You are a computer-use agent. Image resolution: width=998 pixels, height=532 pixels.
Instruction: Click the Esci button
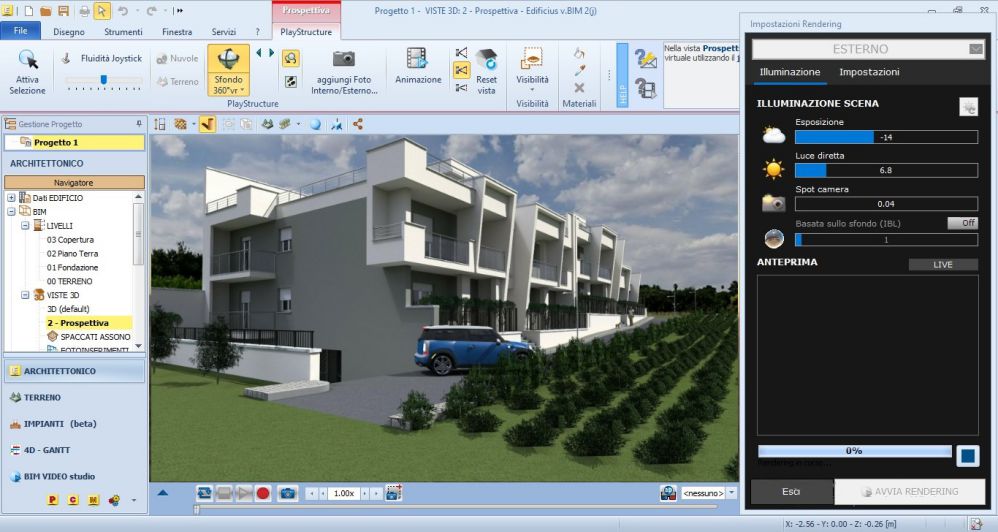791,492
